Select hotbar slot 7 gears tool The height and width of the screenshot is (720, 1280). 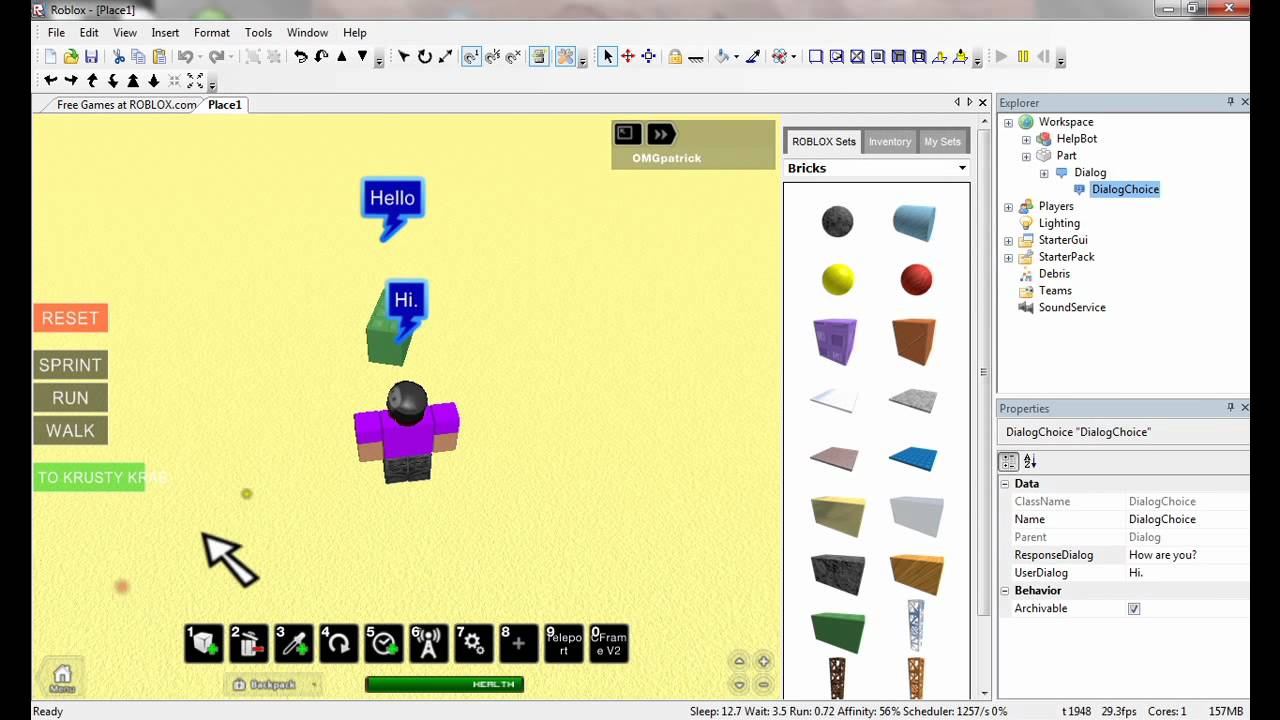[x=474, y=643]
